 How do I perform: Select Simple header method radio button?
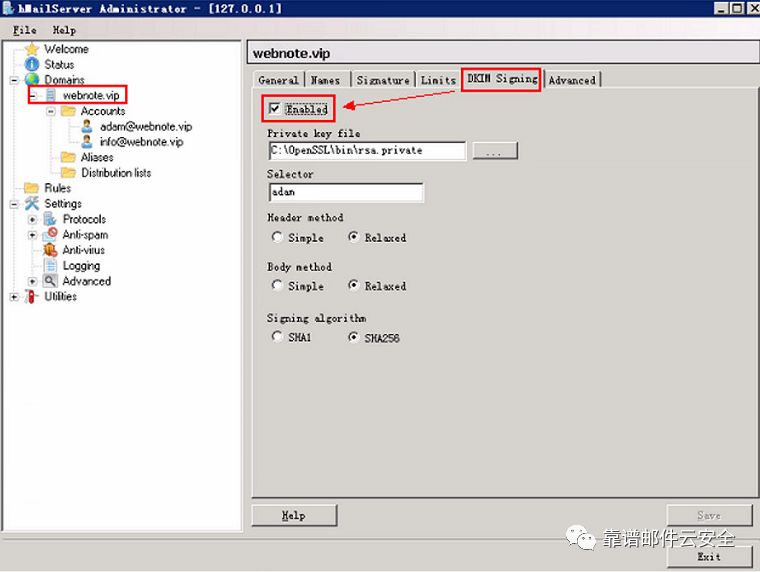(277, 238)
